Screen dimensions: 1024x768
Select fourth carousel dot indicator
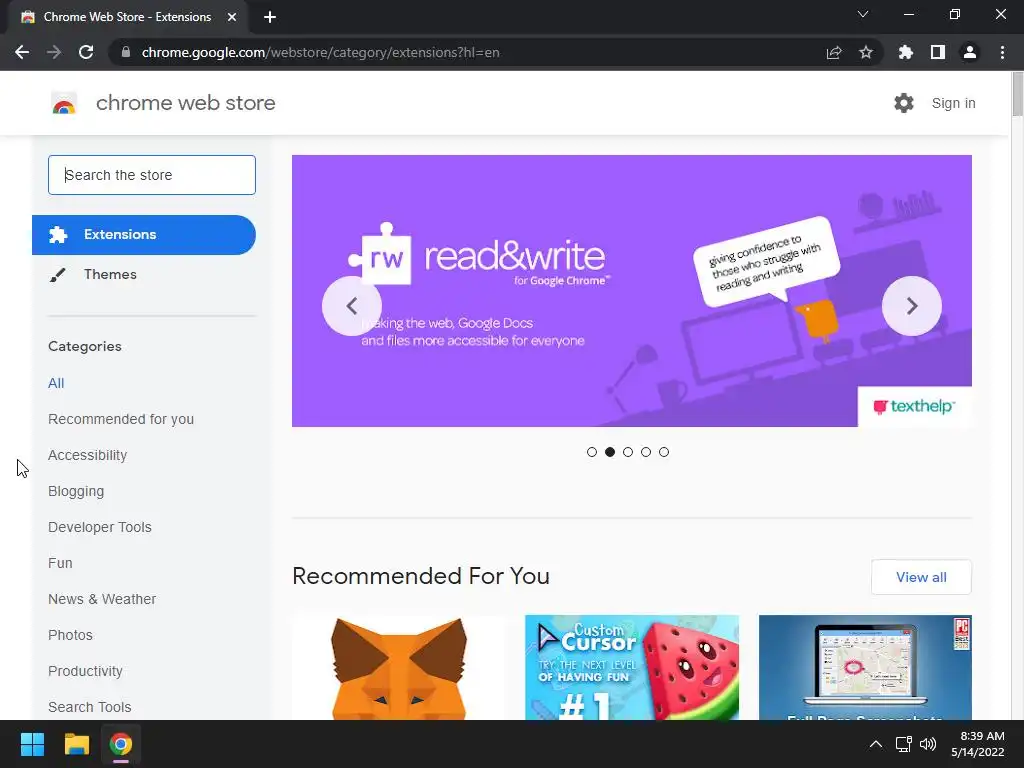(x=646, y=452)
